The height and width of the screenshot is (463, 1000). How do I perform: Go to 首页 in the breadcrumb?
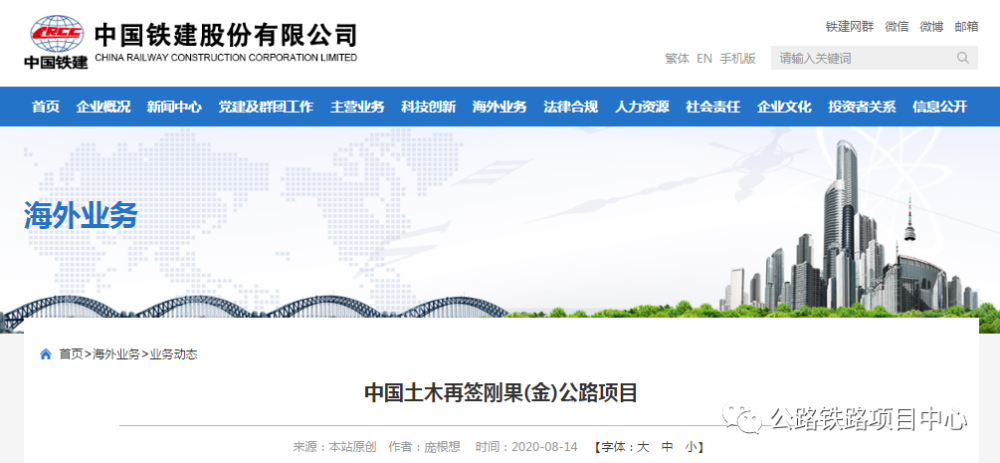[71, 354]
